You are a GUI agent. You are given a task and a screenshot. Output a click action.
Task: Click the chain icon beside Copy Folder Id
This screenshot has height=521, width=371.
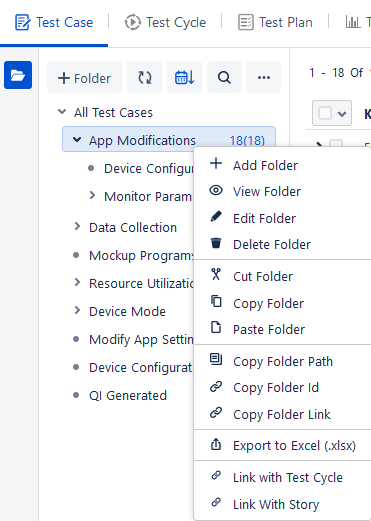216,386
